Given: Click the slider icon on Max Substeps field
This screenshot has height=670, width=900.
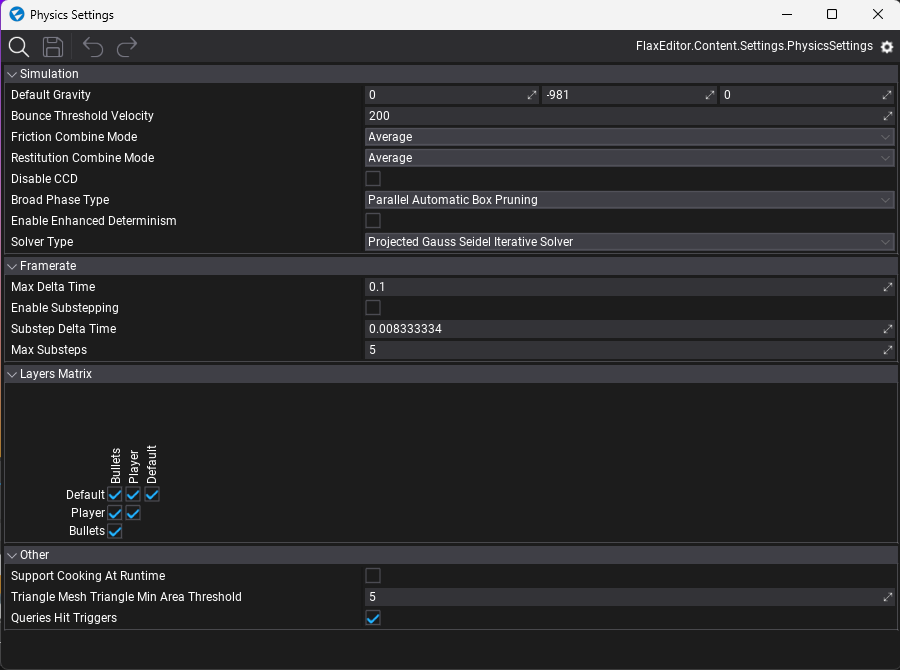Looking at the screenshot, I should click(x=887, y=350).
